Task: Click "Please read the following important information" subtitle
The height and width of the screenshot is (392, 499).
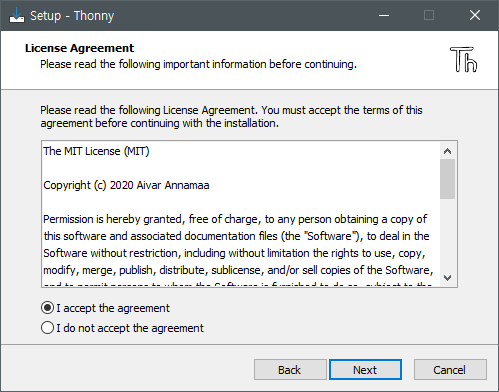Action: point(198,64)
